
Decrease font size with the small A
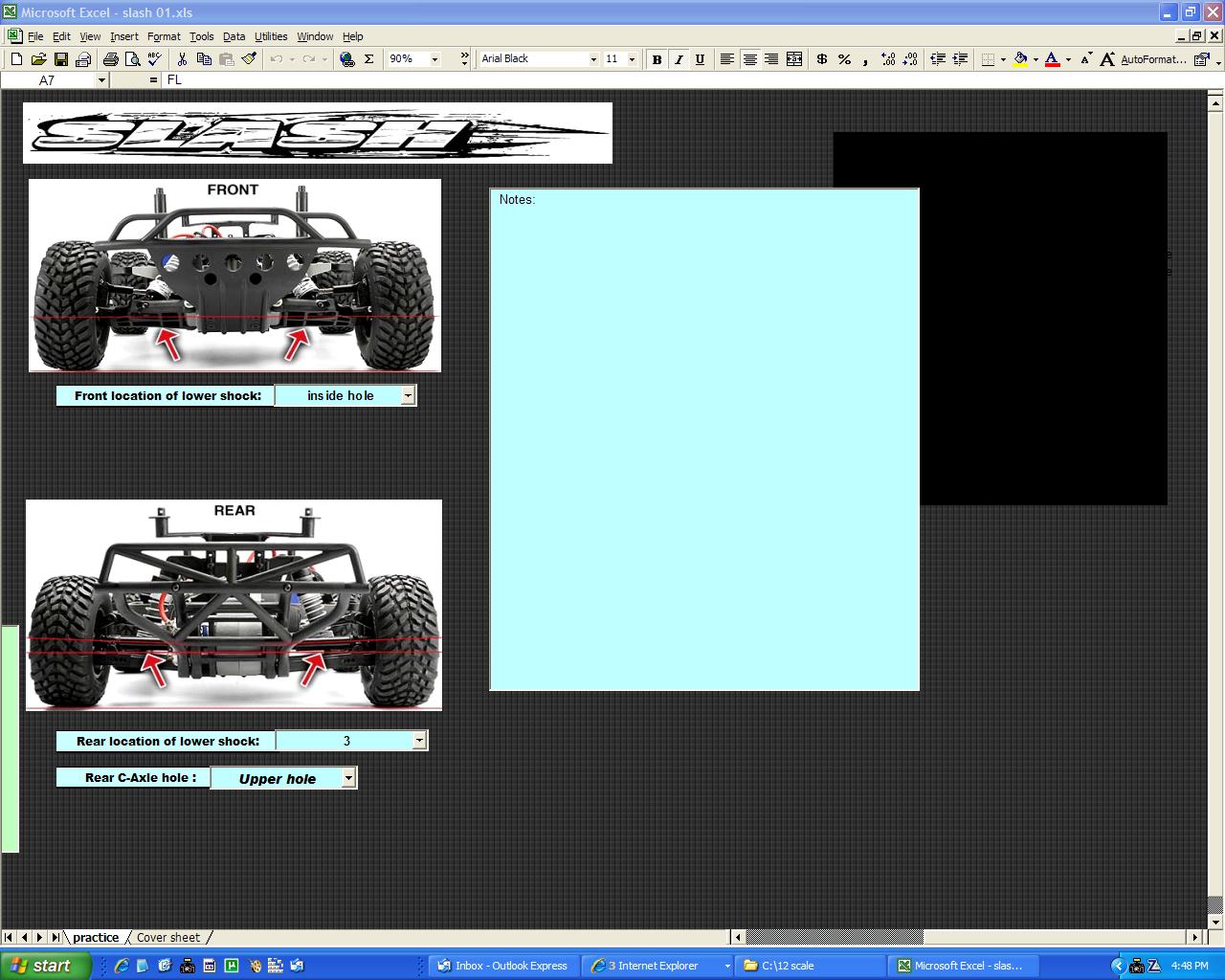pyautogui.click(x=1086, y=59)
